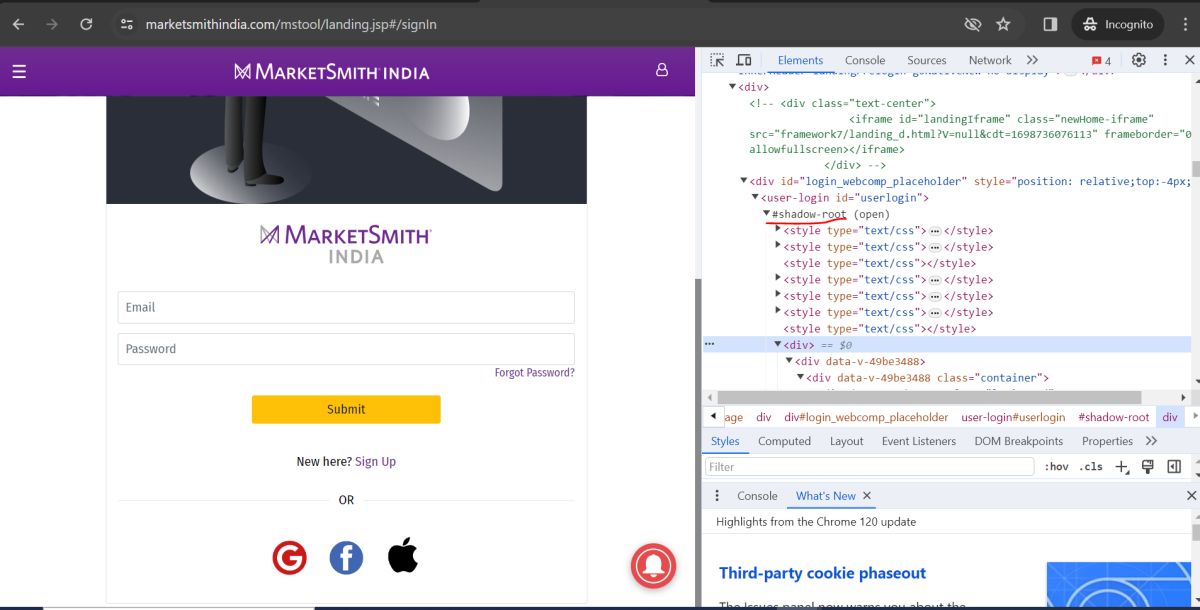The image size is (1200, 610).
Task: Open the DevTools settings gear
Action: pos(1139,60)
